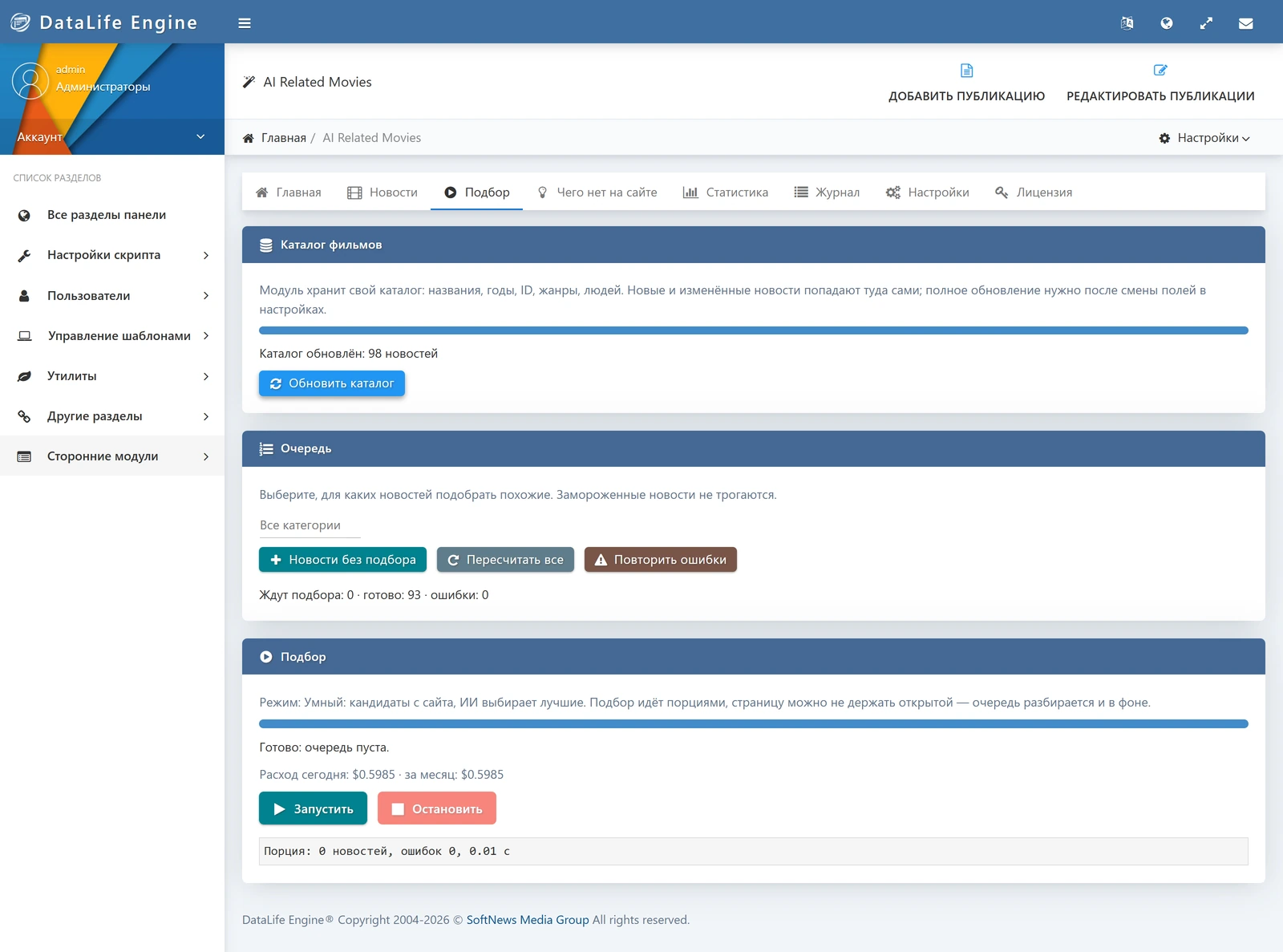Expand Управление шаблонами section
The height and width of the screenshot is (952, 1283).
[112, 336]
